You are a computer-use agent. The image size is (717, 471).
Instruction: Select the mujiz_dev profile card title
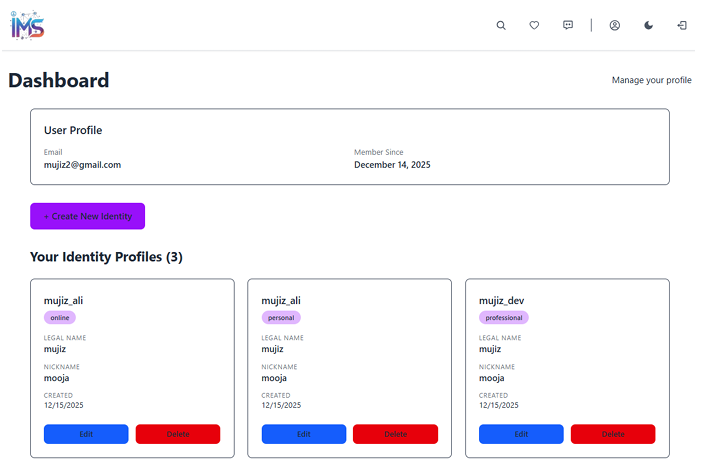[x=502, y=300]
